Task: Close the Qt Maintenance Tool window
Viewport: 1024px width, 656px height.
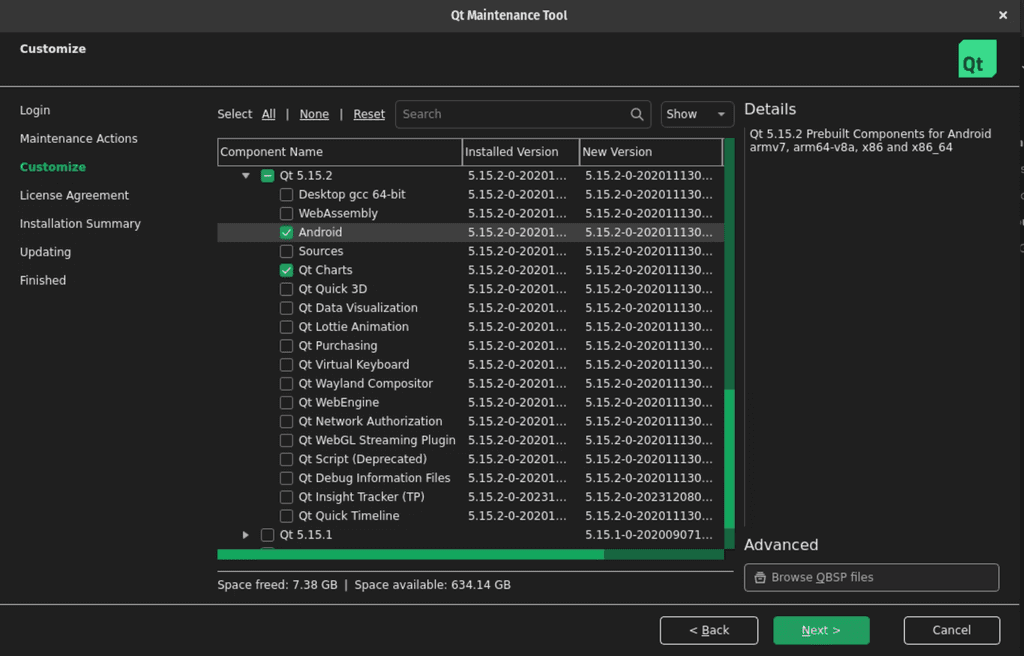Action: 1002,15
